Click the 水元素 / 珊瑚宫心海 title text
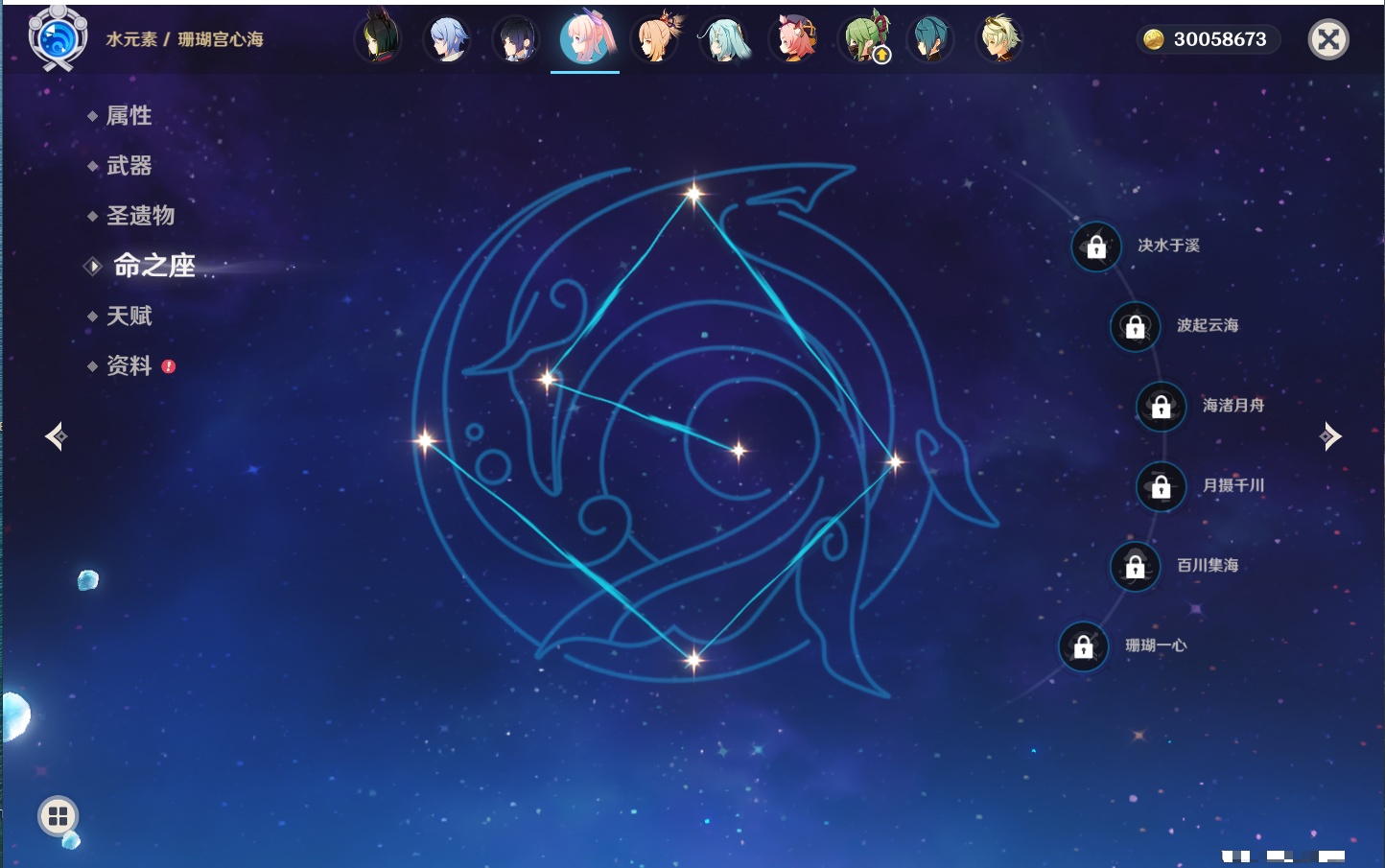 184,39
